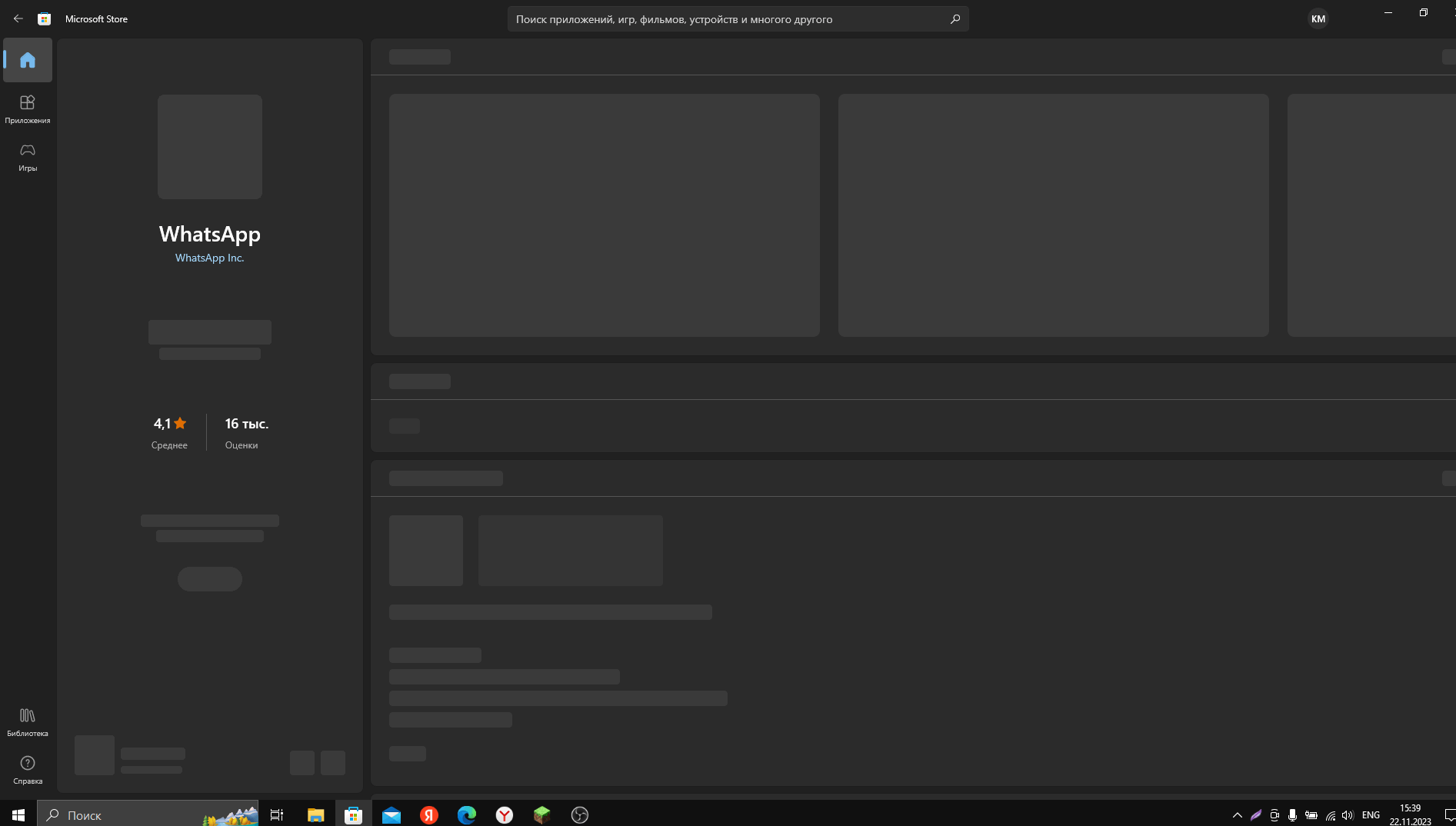Open OBS Studio from taskbar

tap(580, 814)
